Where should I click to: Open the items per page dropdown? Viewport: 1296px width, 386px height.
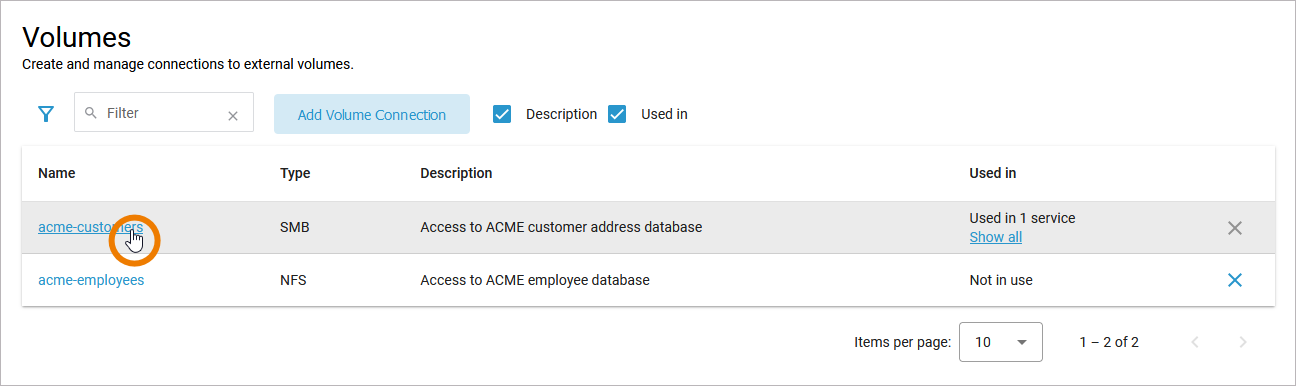coord(1001,342)
